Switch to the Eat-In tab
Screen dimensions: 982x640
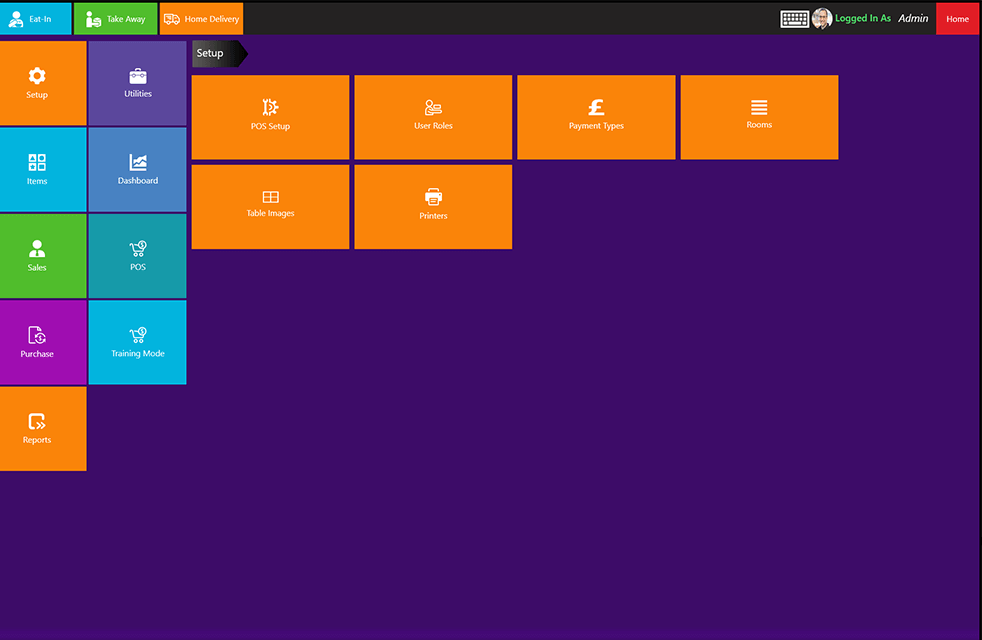(x=36, y=19)
